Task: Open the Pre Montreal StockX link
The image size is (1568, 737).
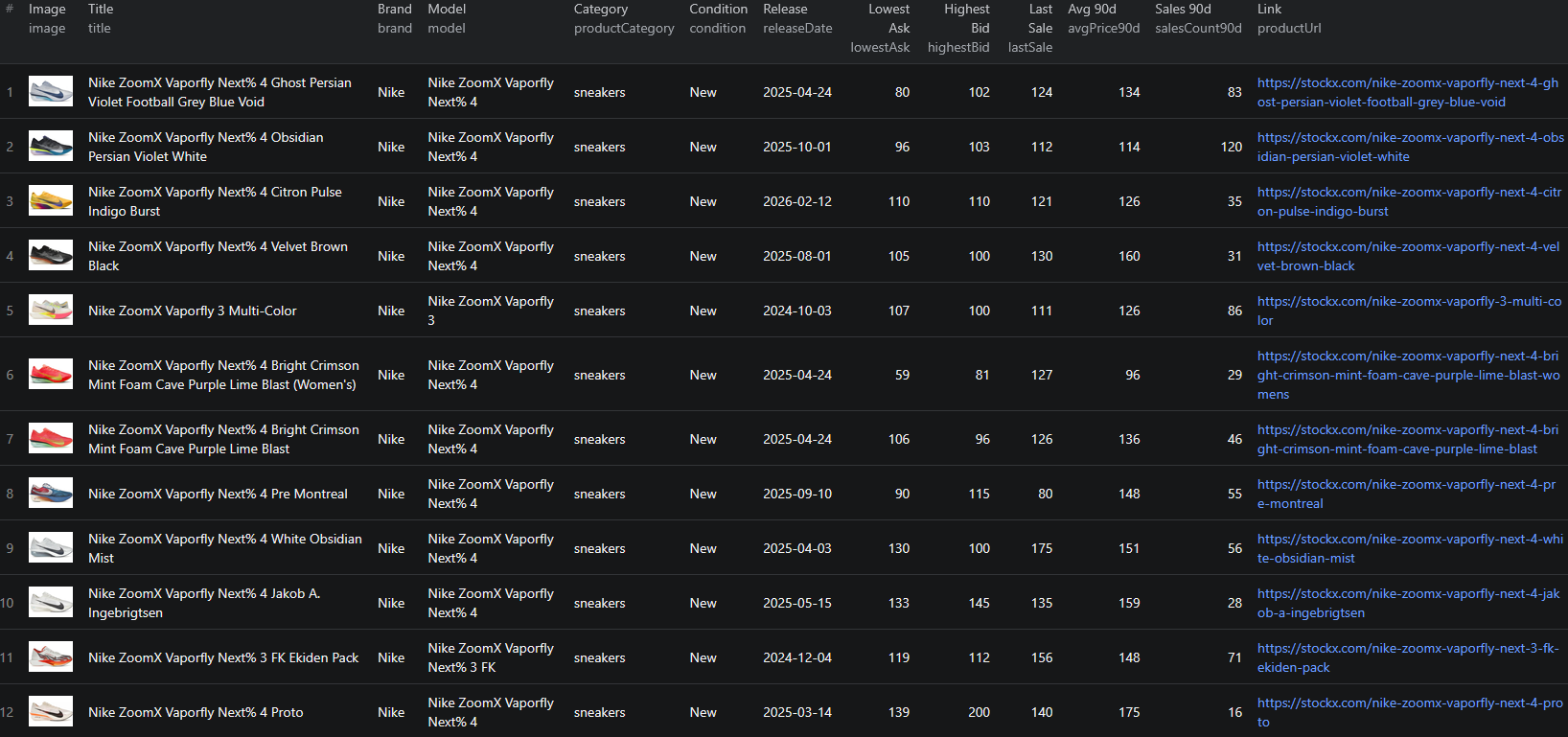Action: click(x=1407, y=494)
